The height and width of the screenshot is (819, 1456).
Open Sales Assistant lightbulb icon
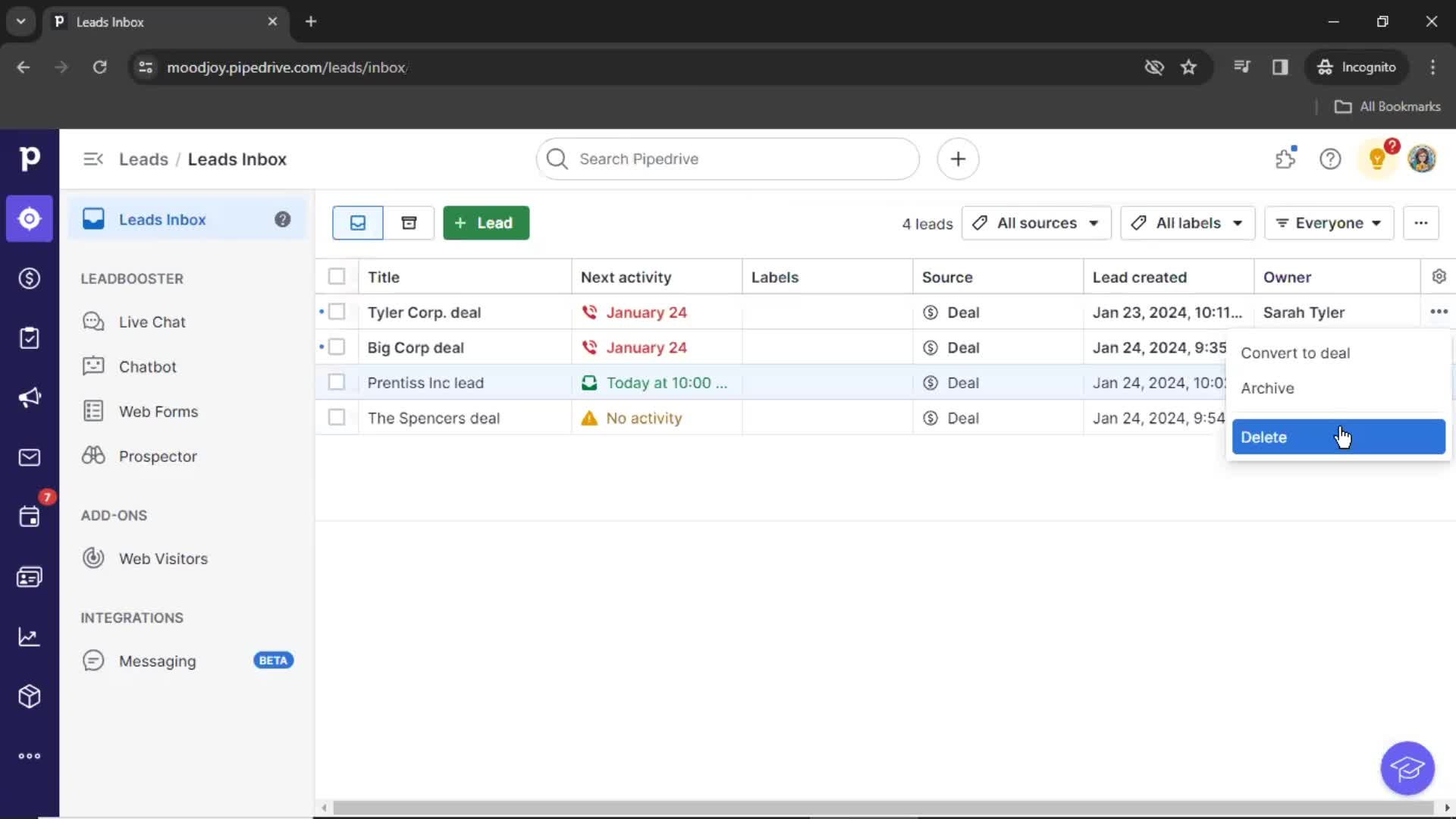(x=1378, y=159)
